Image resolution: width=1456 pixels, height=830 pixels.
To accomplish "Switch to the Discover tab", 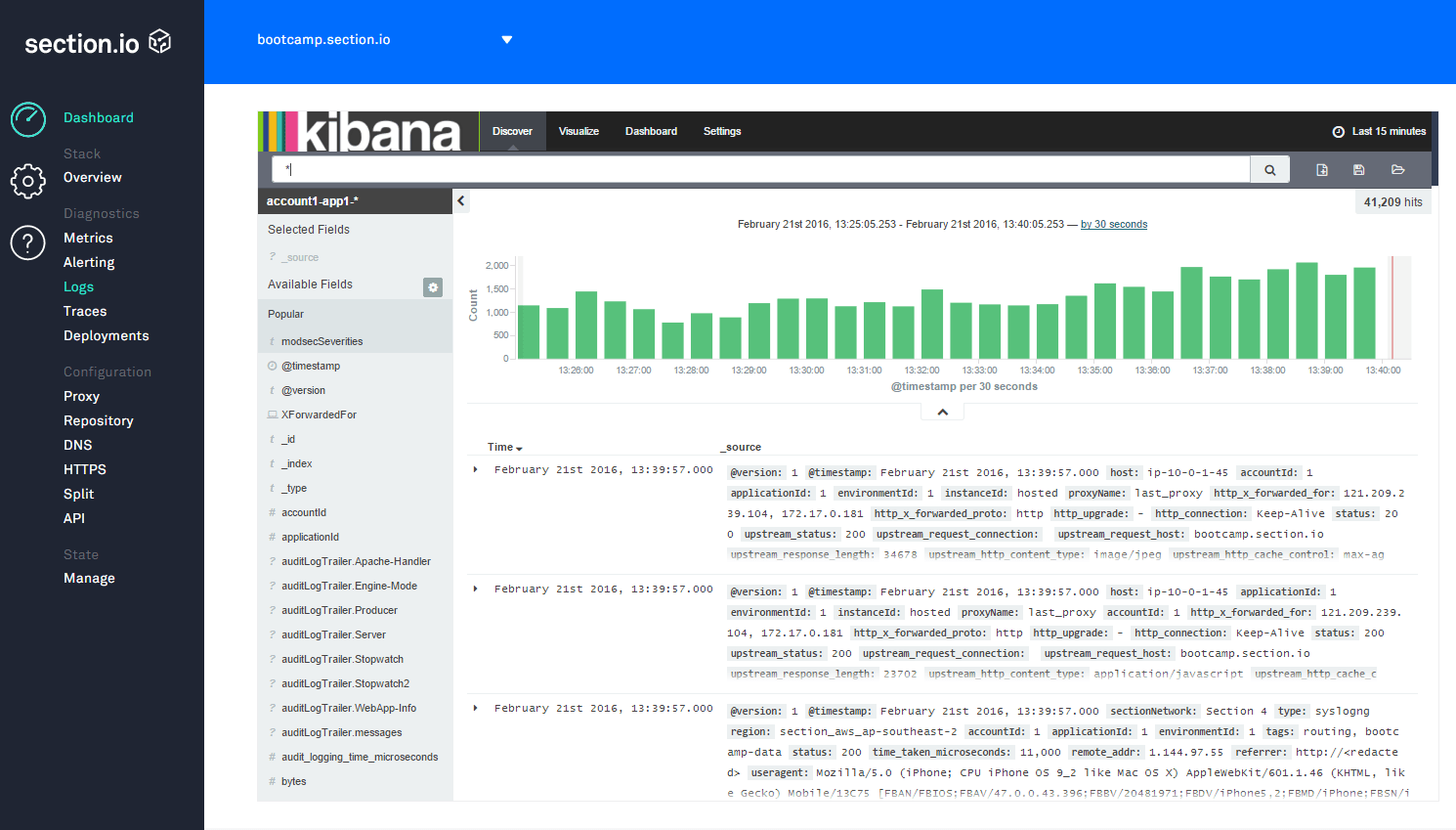I will 512,132.
